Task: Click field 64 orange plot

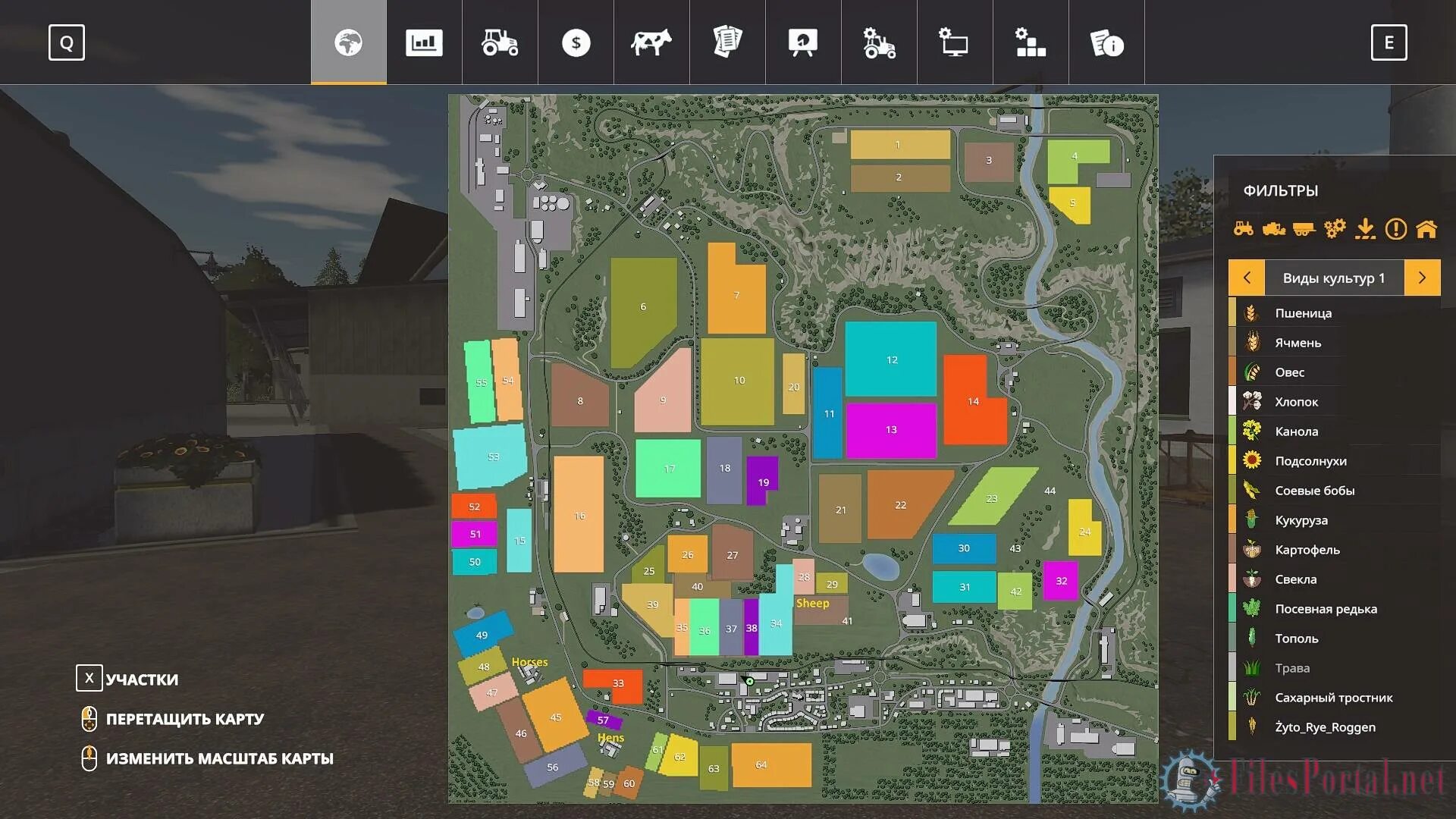Action: [772, 764]
